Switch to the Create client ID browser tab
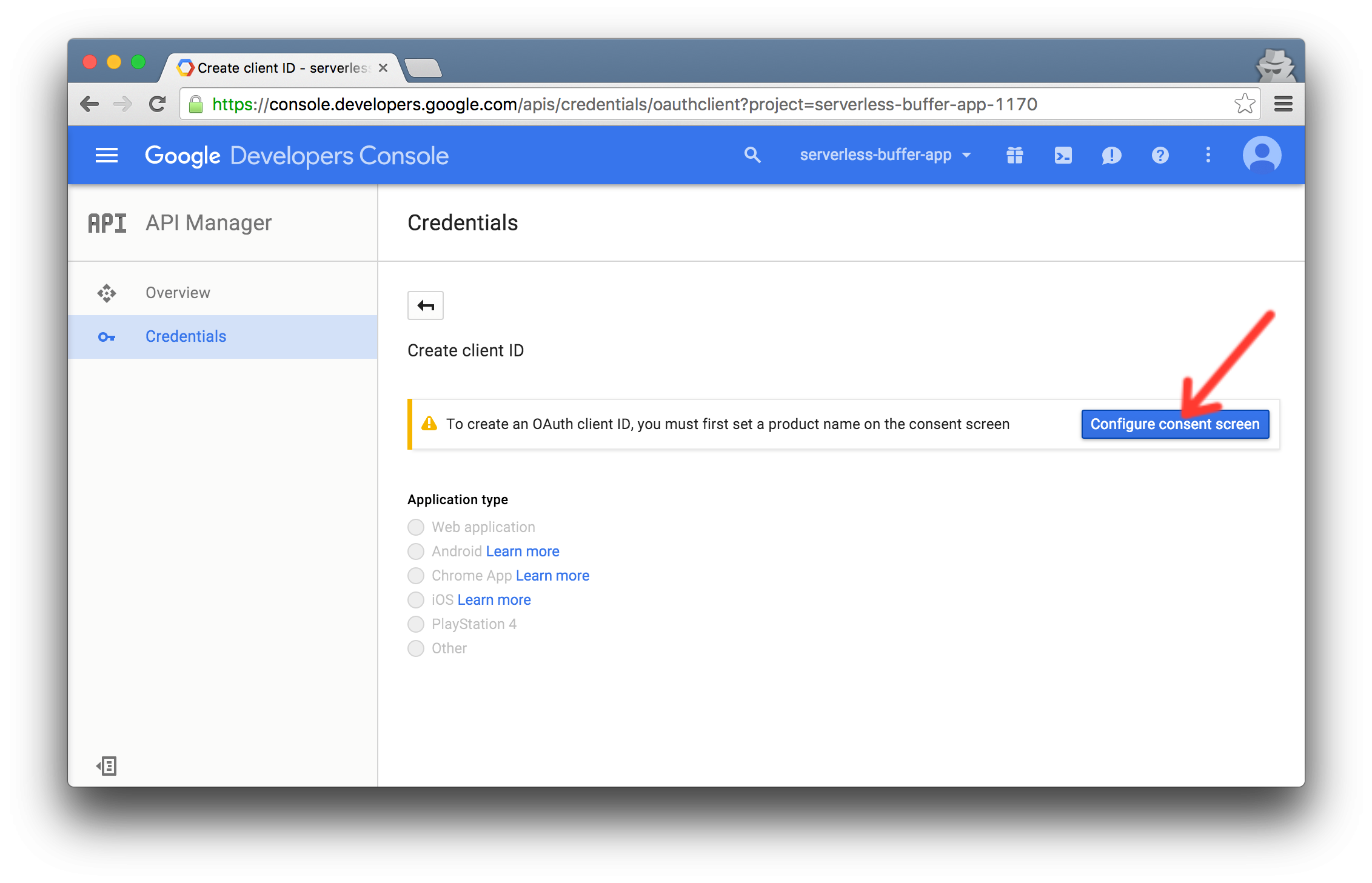The height and width of the screenshot is (883, 1372). (x=282, y=68)
